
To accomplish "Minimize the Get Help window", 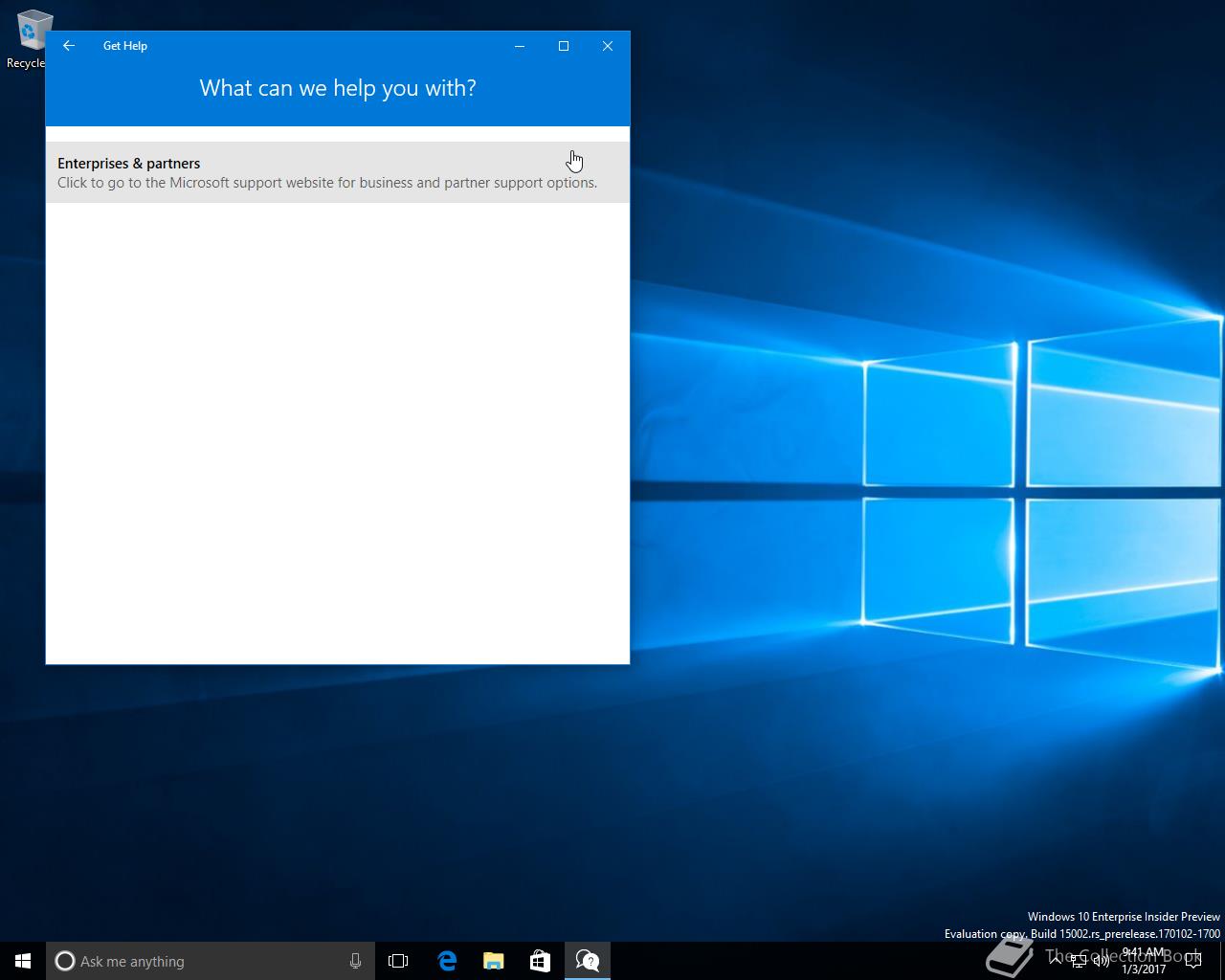I will coord(520,46).
